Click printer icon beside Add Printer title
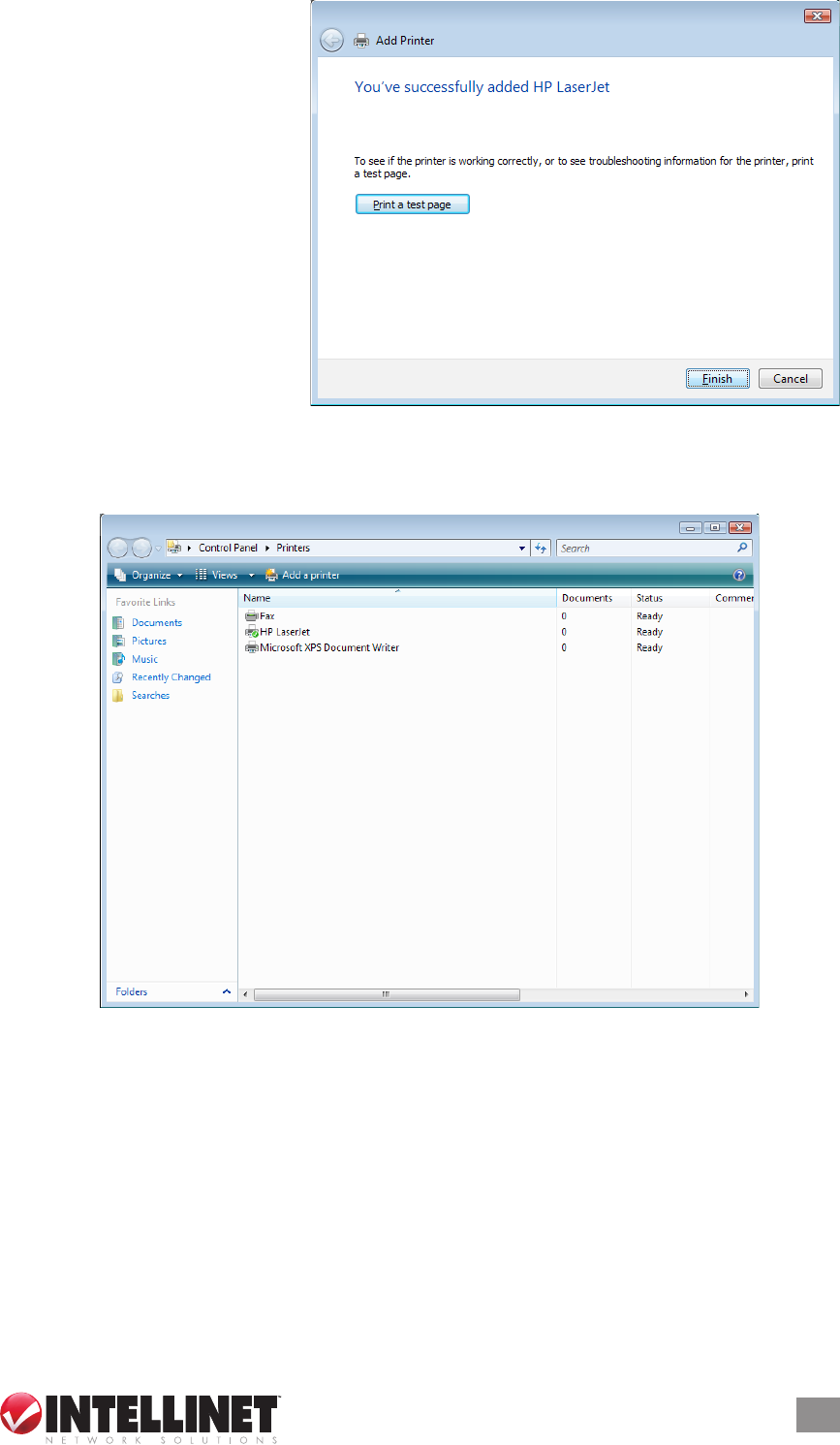Viewport: 840px width, 1445px height. point(361,41)
